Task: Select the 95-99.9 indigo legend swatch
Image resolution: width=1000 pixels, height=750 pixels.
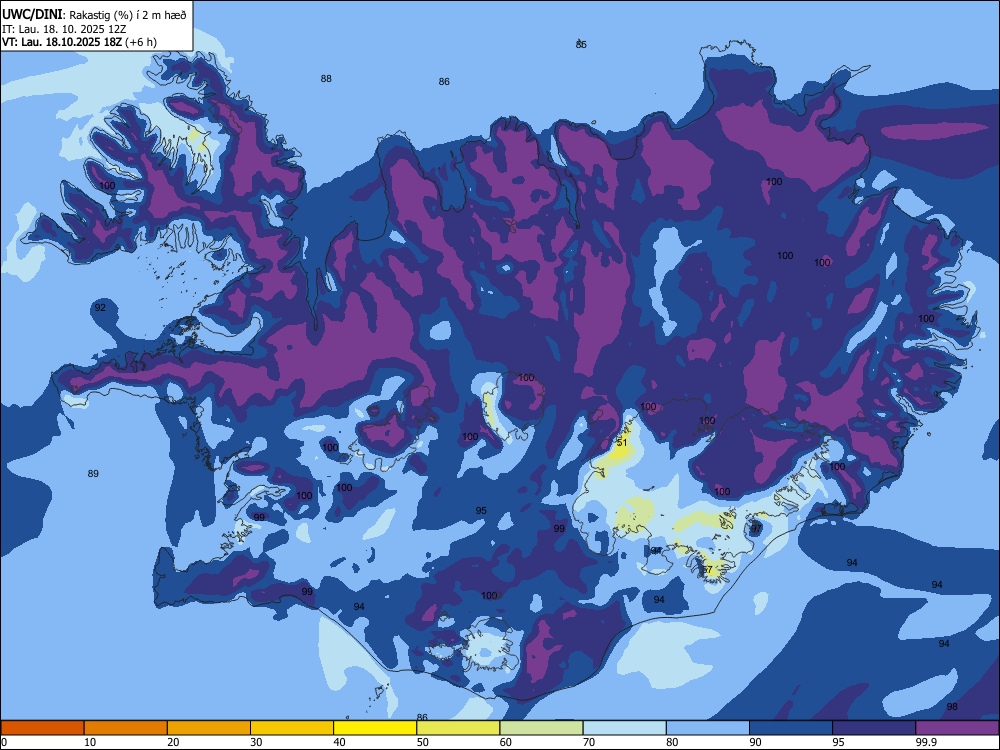Action: (874, 728)
